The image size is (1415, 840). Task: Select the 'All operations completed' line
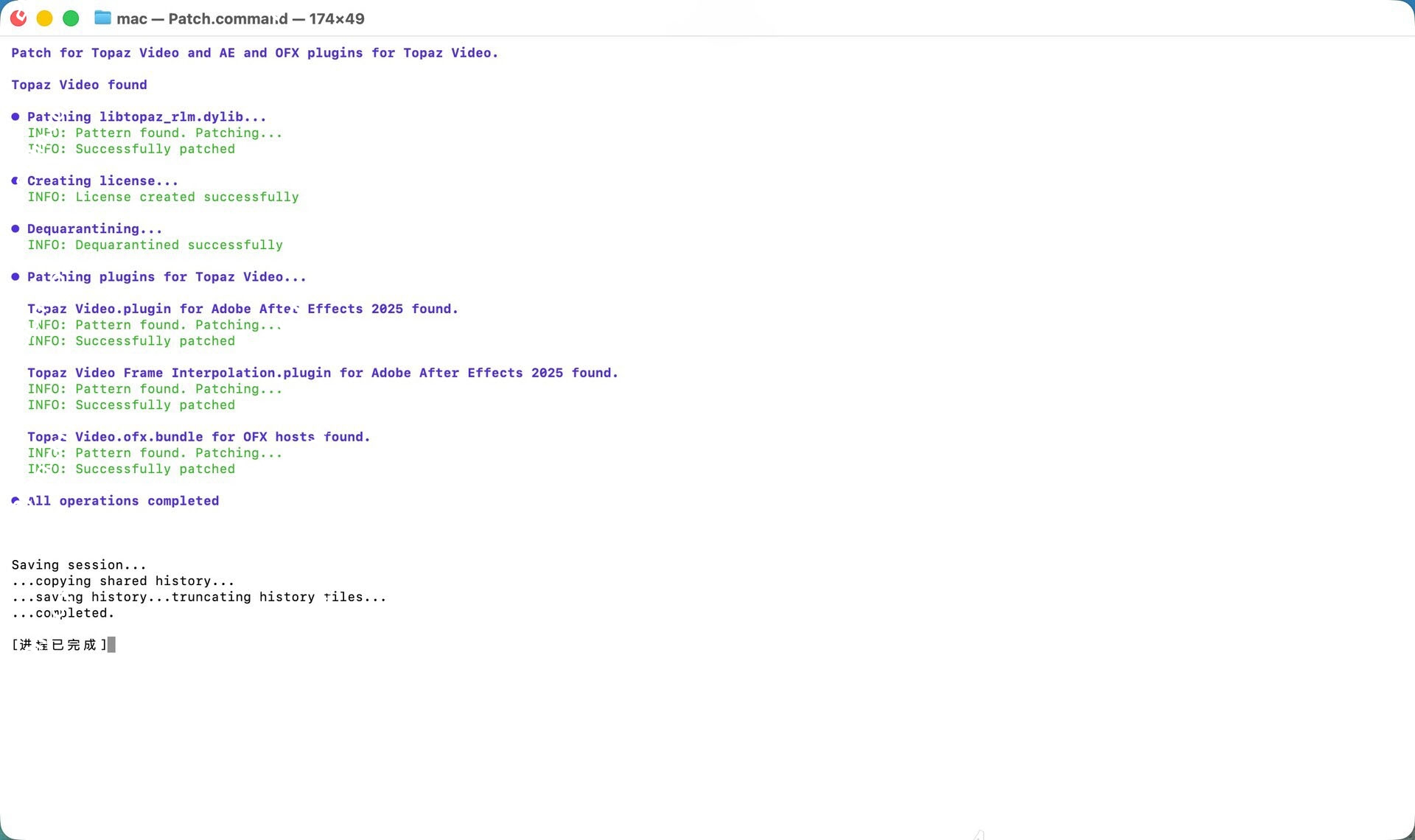123,501
